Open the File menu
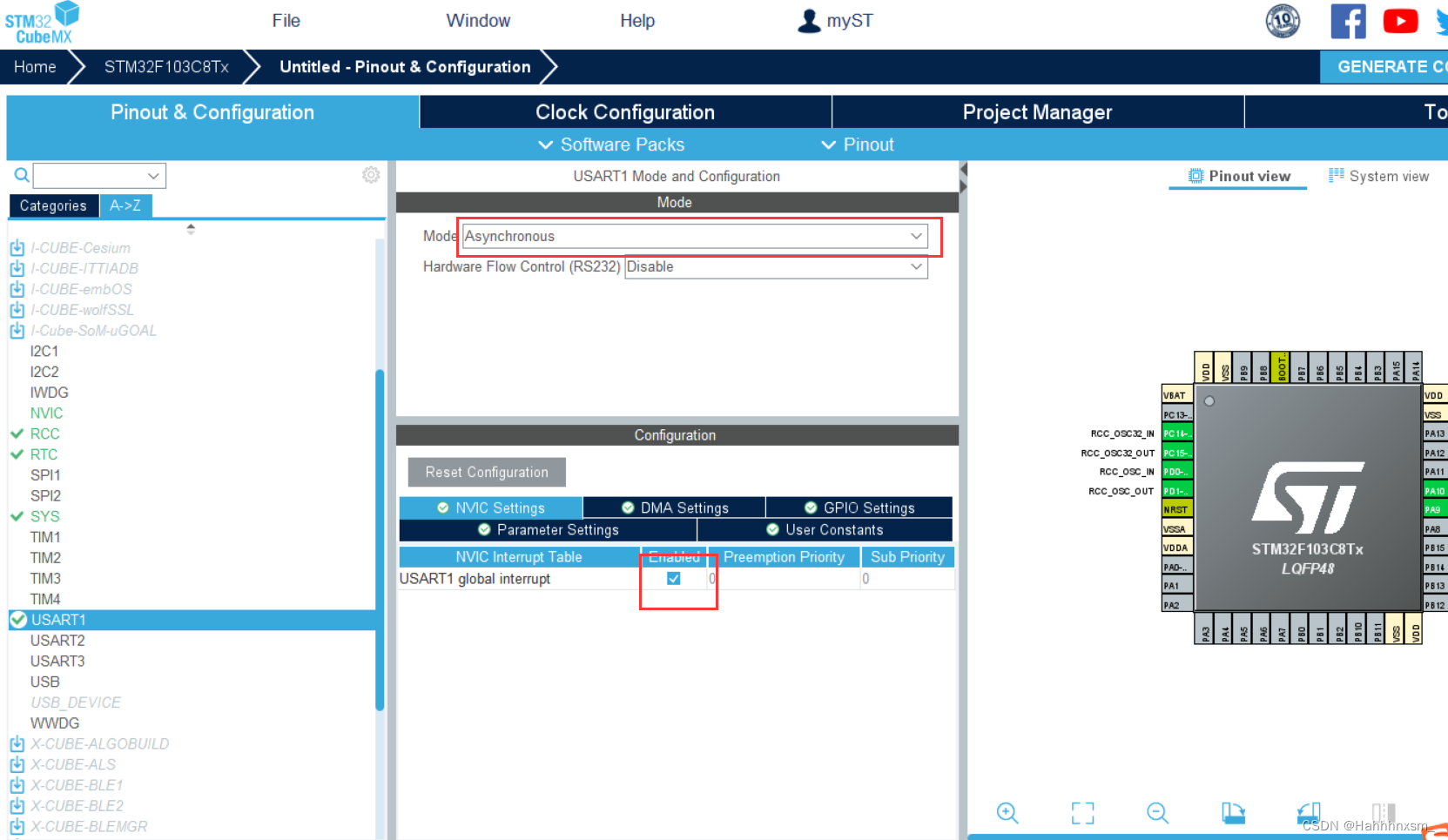 (x=286, y=21)
